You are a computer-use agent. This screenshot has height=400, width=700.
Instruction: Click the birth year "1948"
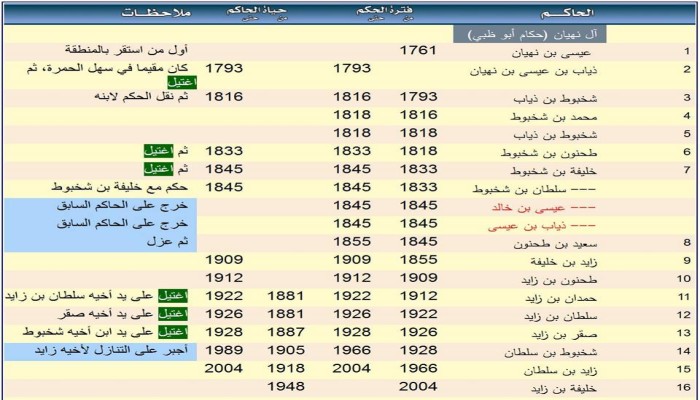click(286, 386)
